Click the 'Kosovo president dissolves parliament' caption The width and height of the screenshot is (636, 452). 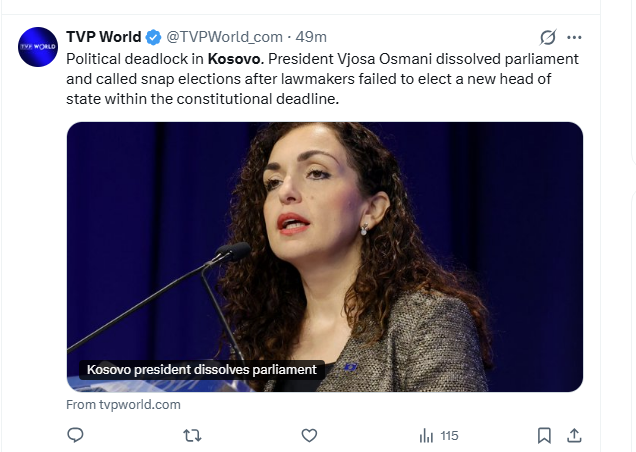point(201,370)
